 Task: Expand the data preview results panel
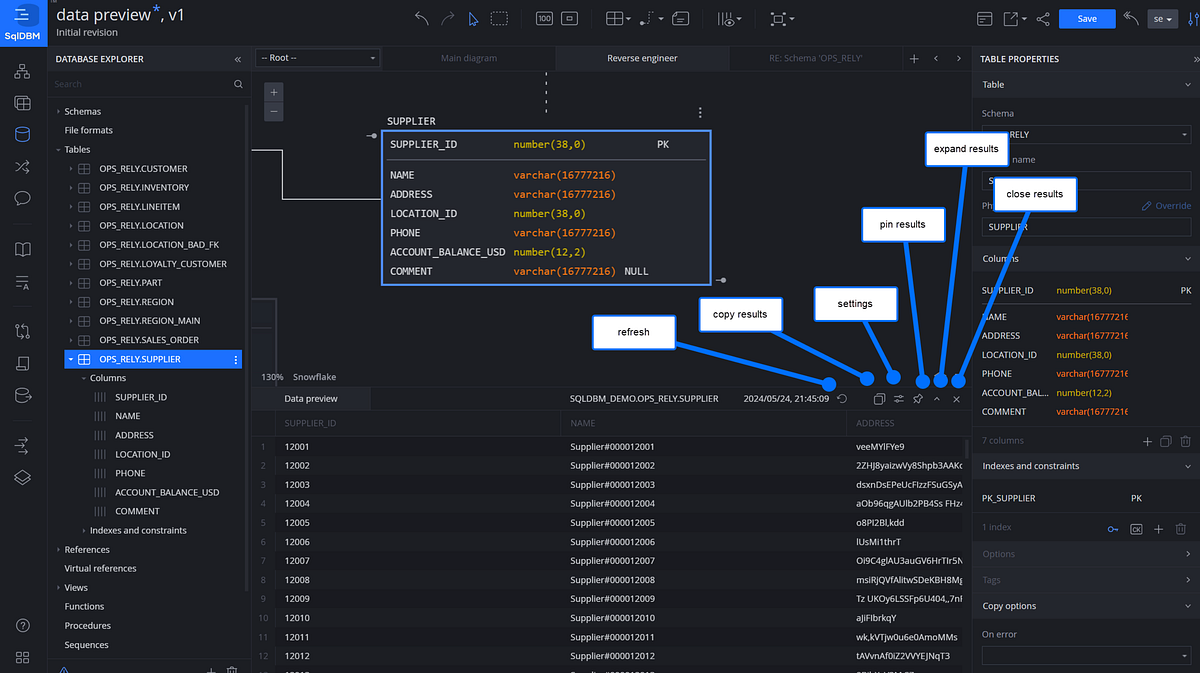937,398
